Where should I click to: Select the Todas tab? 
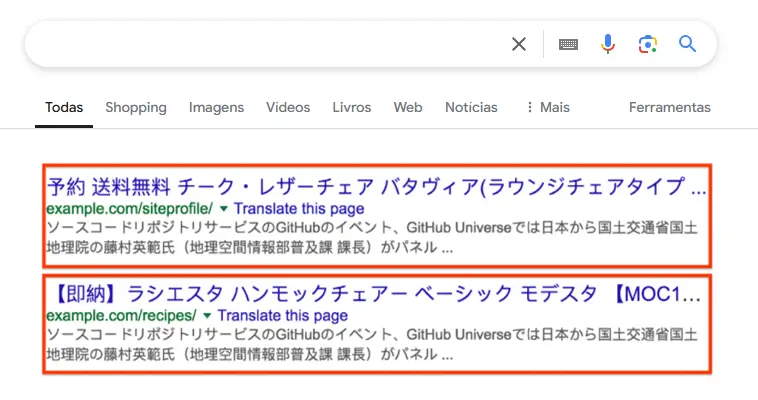coord(64,107)
